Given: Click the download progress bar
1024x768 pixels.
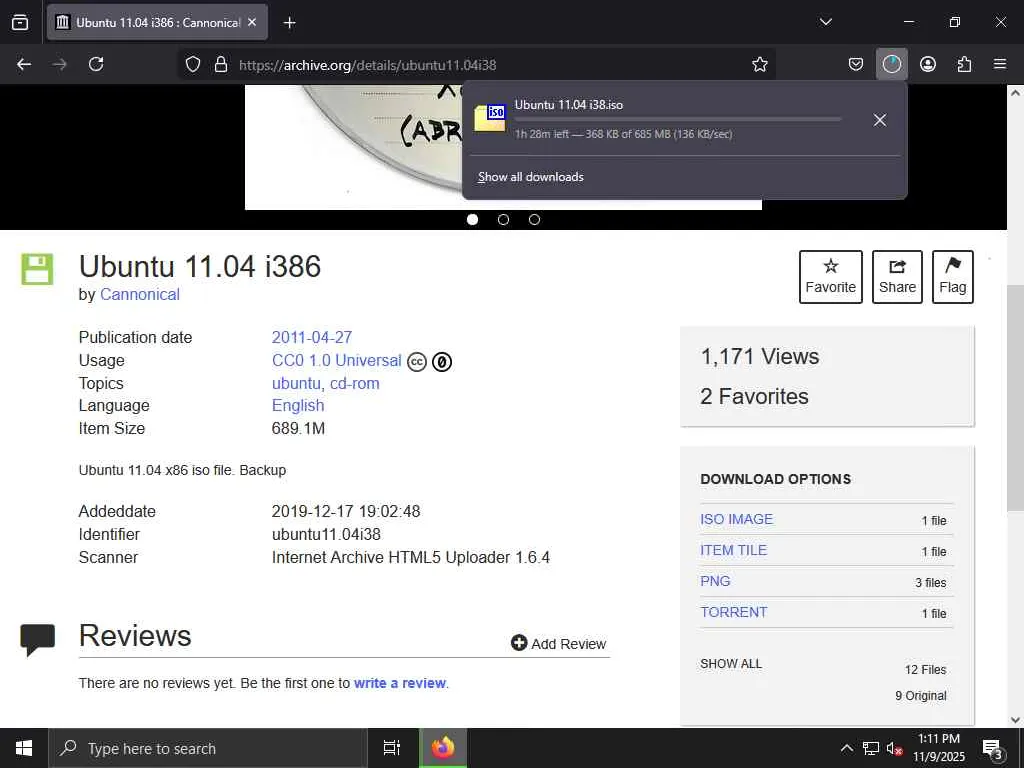Looking at the screenshot, I should click(x=678, y=120).
